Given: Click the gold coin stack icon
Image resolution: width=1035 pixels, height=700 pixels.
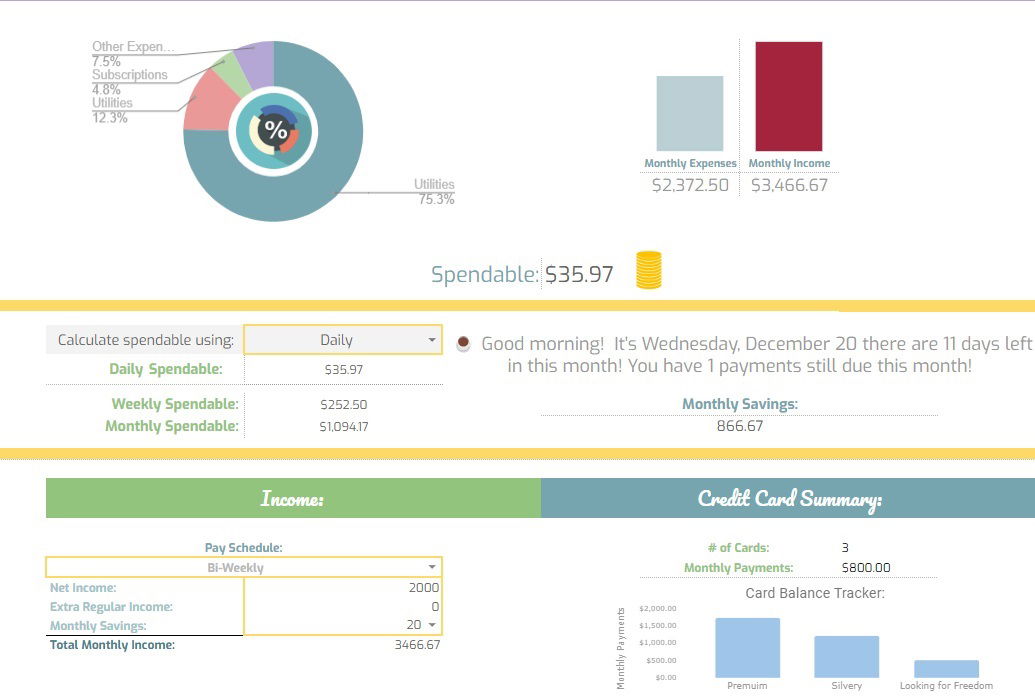Looking at the screenshot, I should pos(648,270).
